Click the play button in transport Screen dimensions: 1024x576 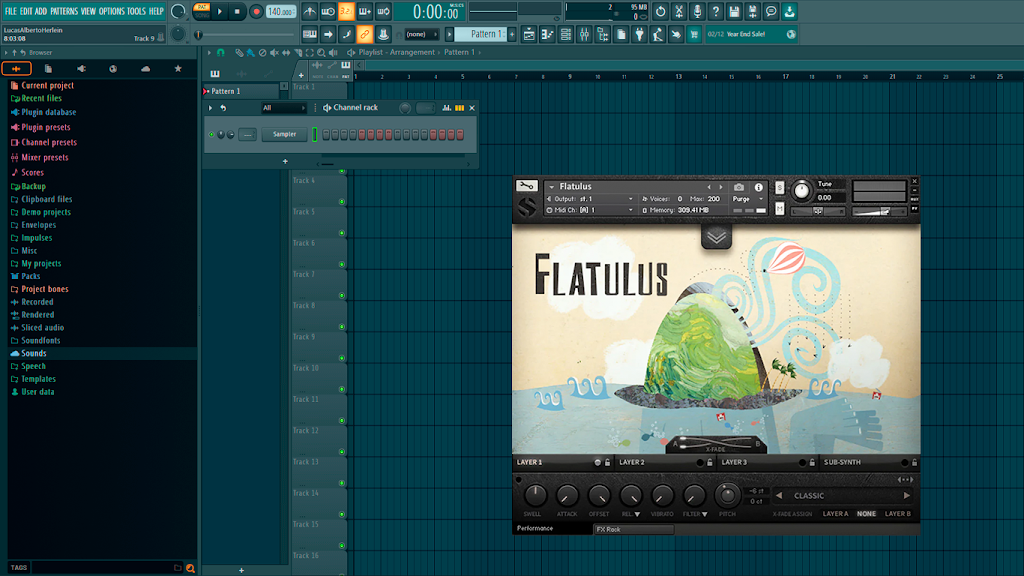coord(220,12)
